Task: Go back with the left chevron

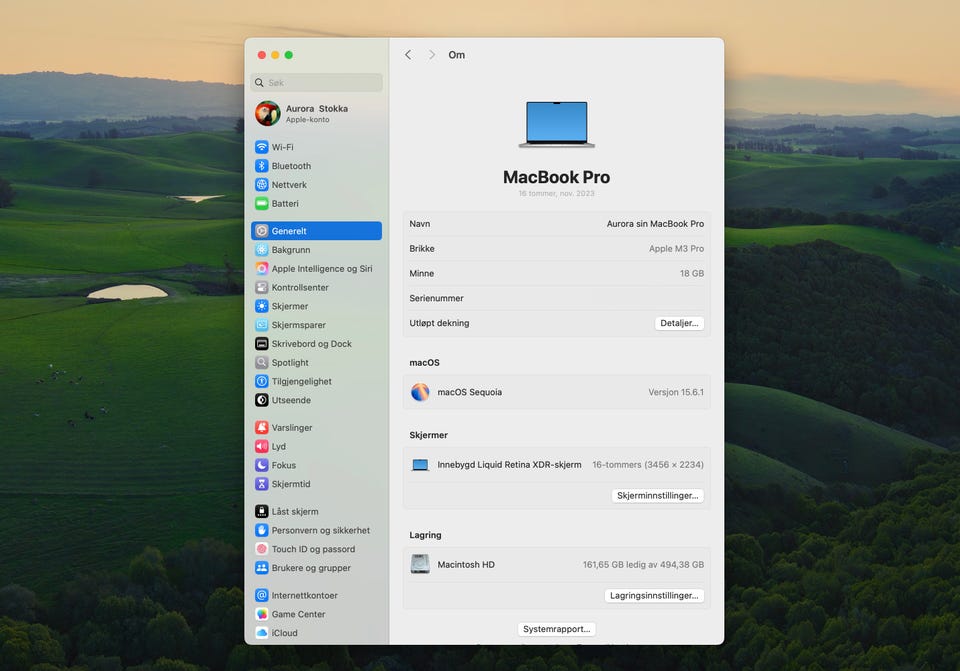Action: pyautogui.click(x=408, y=55)
